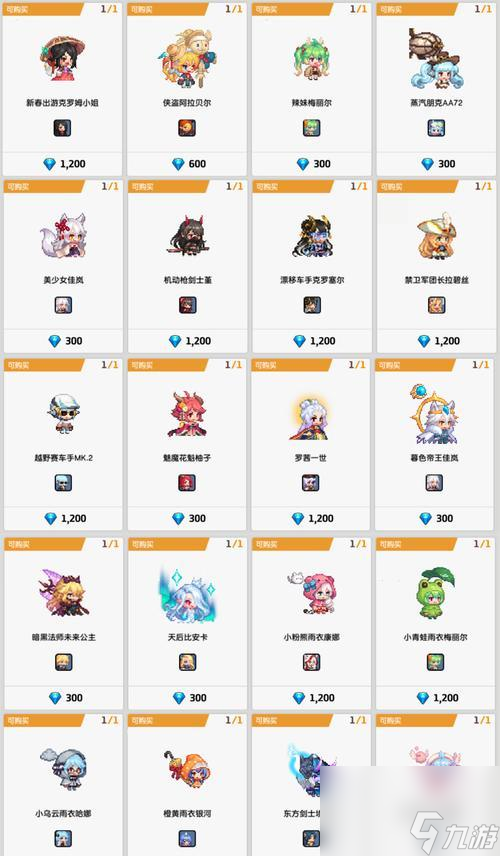Buy 罗茜一世 for 1,200 gems

coord(312,518)
